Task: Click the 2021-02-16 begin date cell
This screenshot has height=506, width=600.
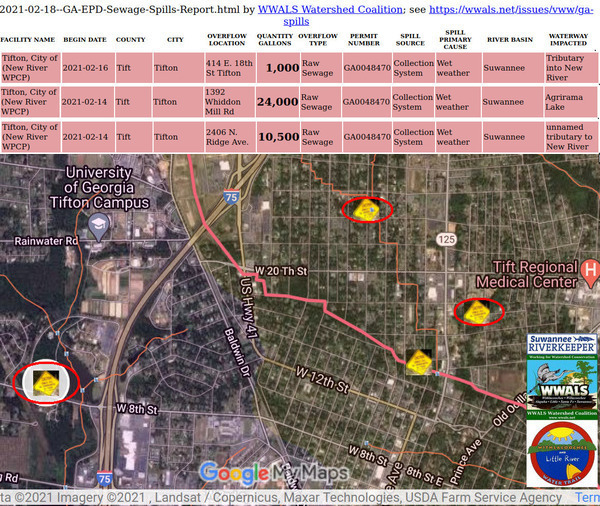Action: click(88, 68)
